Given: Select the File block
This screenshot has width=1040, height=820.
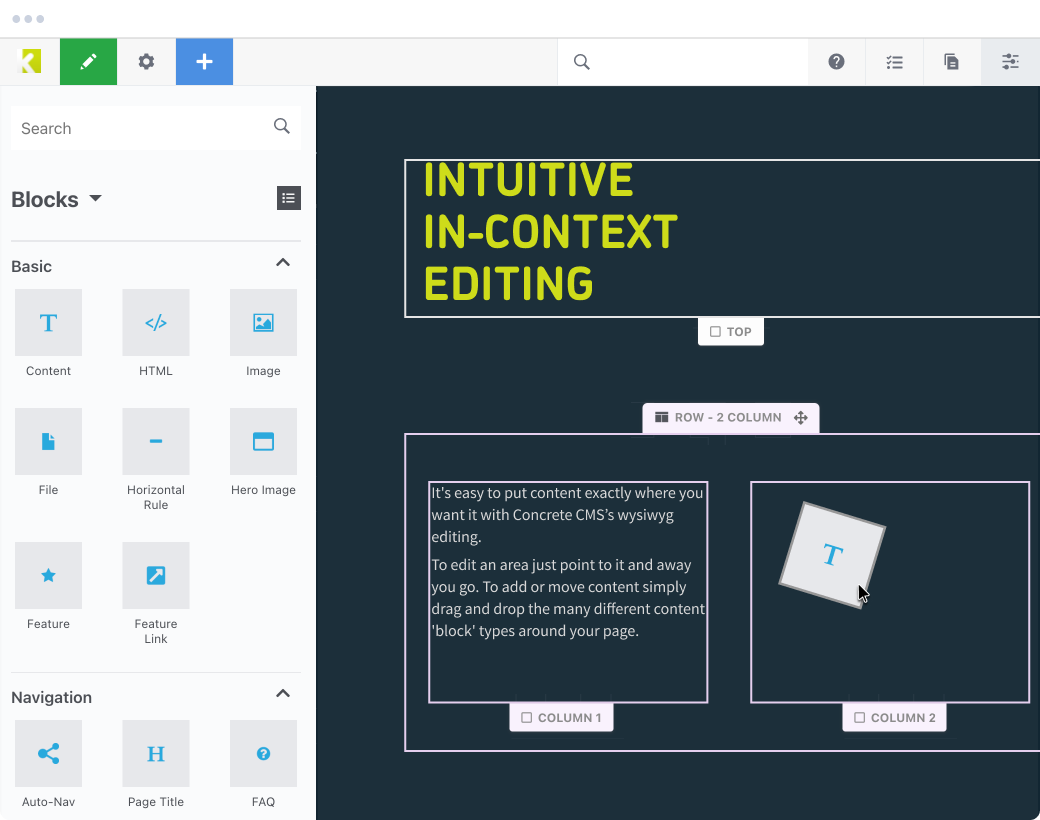Looking at the screenshot, I should click(48, 452).
